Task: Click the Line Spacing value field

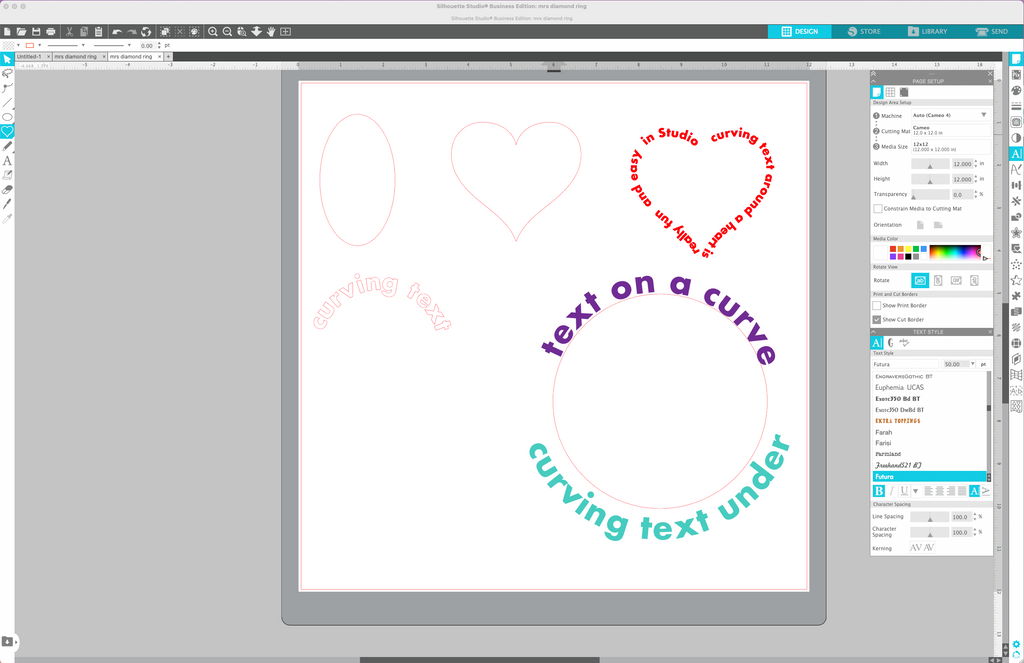Action: coord(961,517)
